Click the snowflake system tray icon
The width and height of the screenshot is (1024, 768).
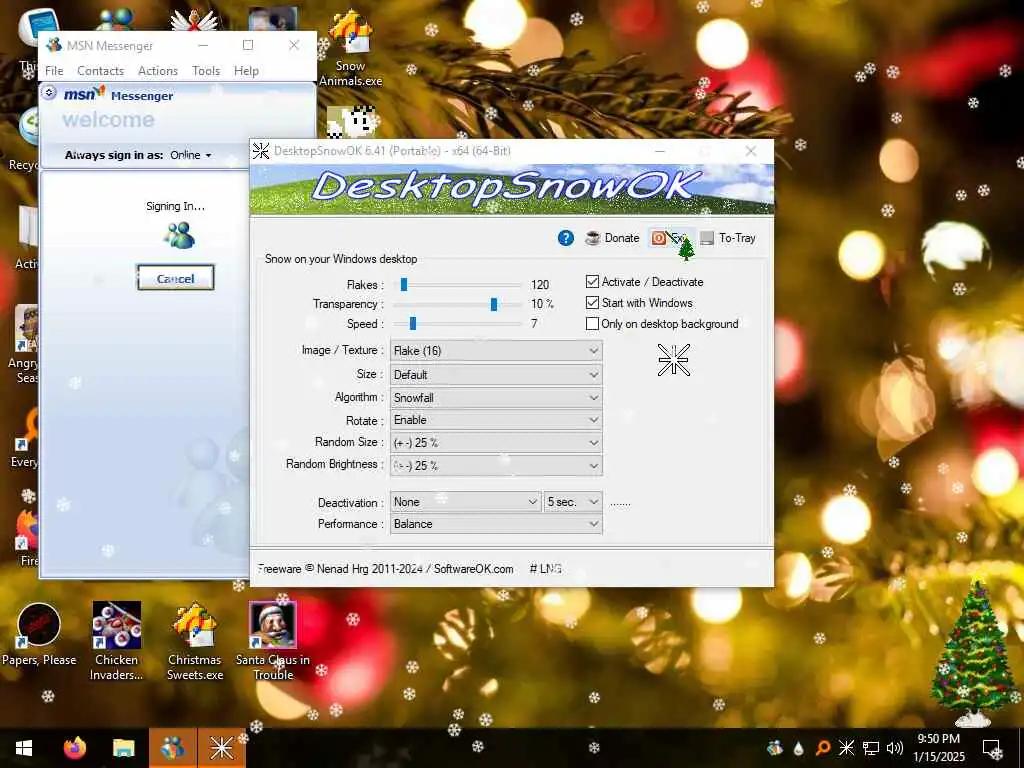pos(846,748)
